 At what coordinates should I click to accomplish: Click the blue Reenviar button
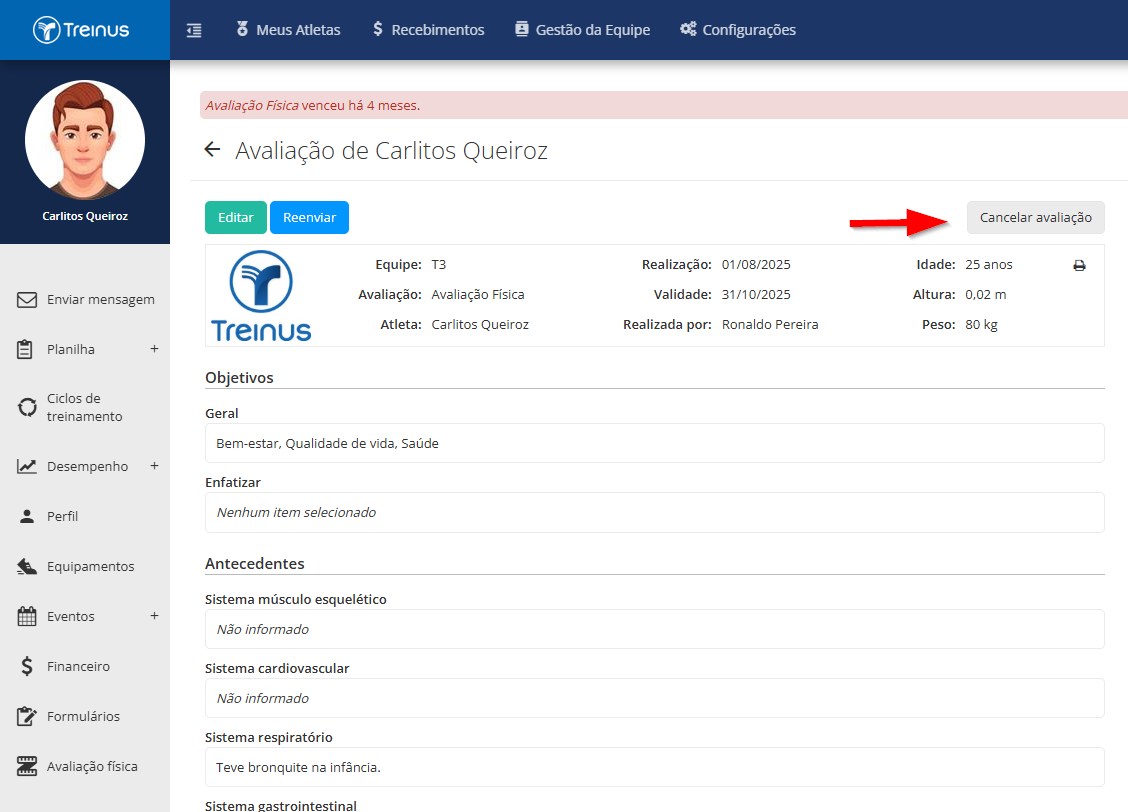point(309,217)
